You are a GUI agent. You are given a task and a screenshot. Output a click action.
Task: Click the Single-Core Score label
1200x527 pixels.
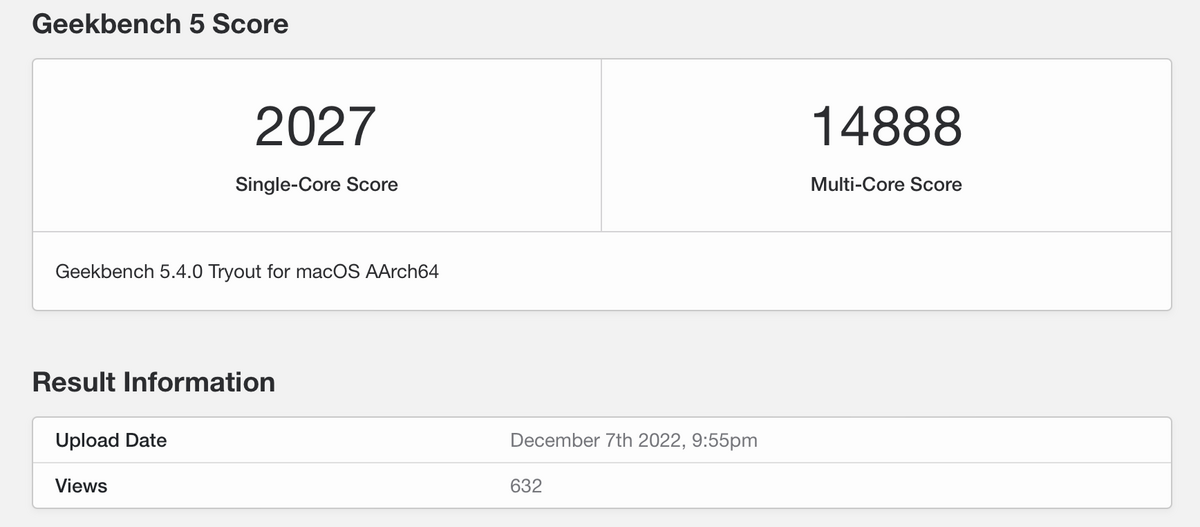click(316, 184)
